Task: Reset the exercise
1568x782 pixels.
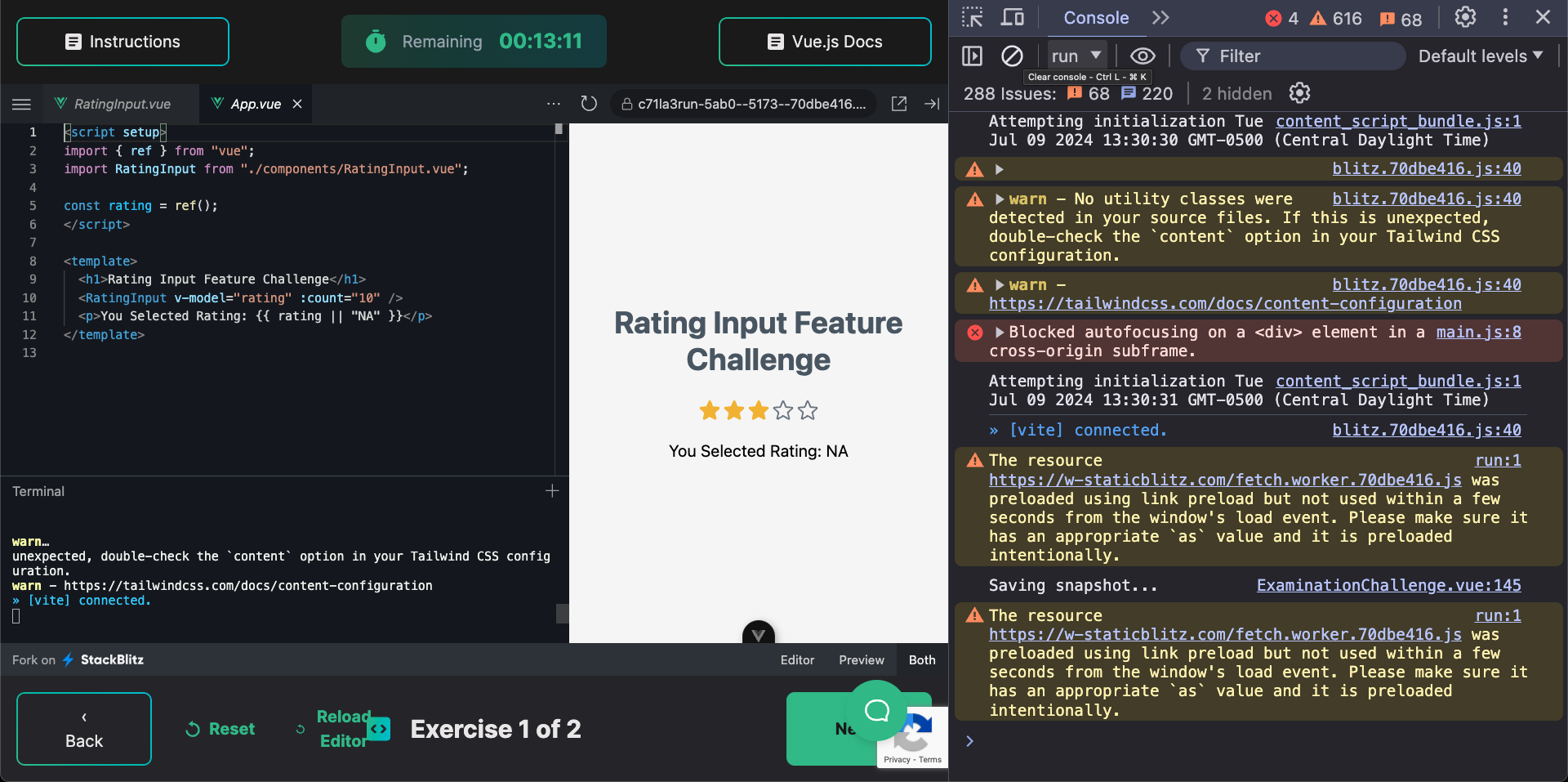Action: [220, 729]
